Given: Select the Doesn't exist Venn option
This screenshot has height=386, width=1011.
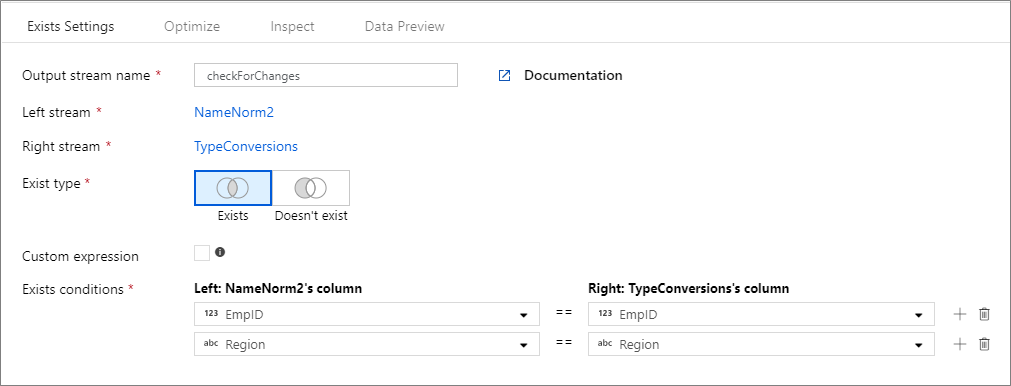Looking at the screenshot, I should pyautogui.click(x=311, y=188).
